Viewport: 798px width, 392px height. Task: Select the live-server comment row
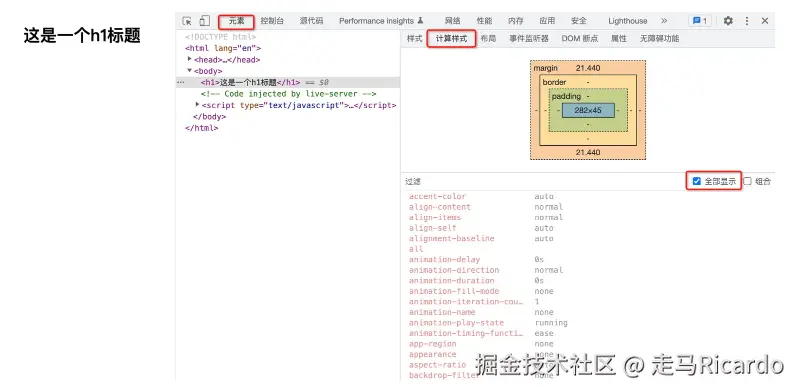click(x=288, y=94)
